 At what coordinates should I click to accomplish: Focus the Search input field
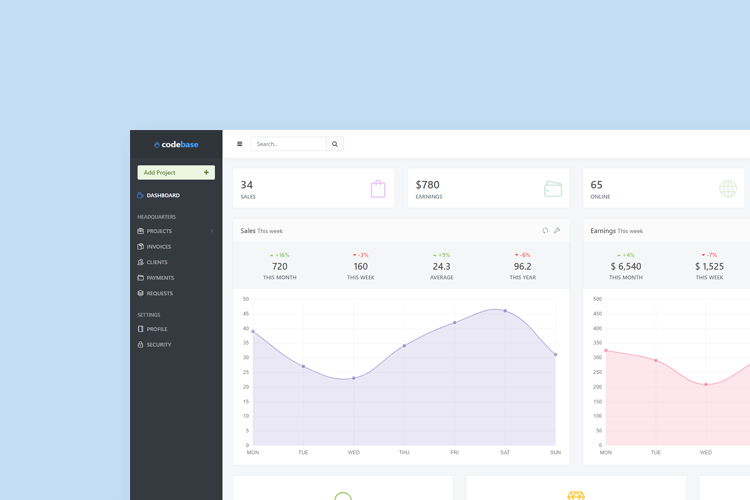(x=288, y=144)
